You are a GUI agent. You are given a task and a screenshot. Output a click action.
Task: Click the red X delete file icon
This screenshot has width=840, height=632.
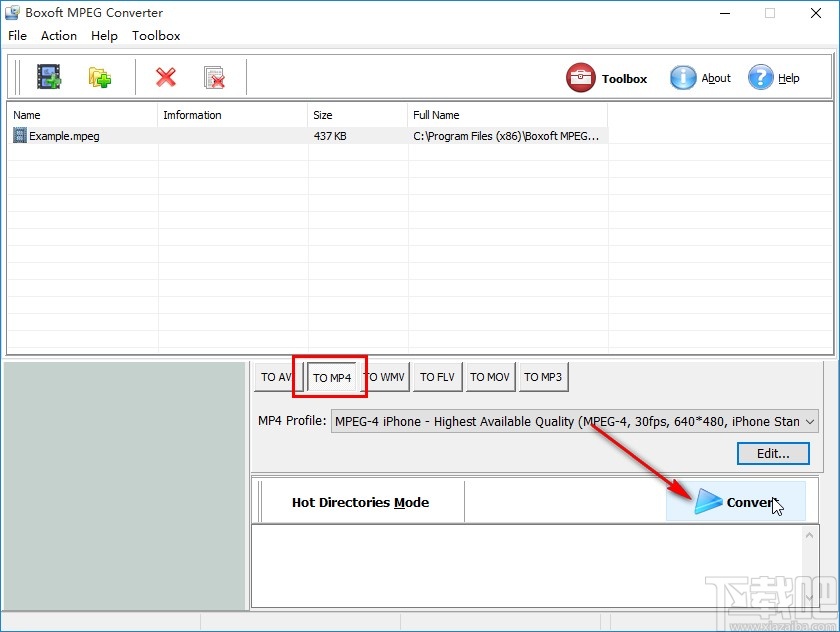pyautogui.click(x=166, y=77)
